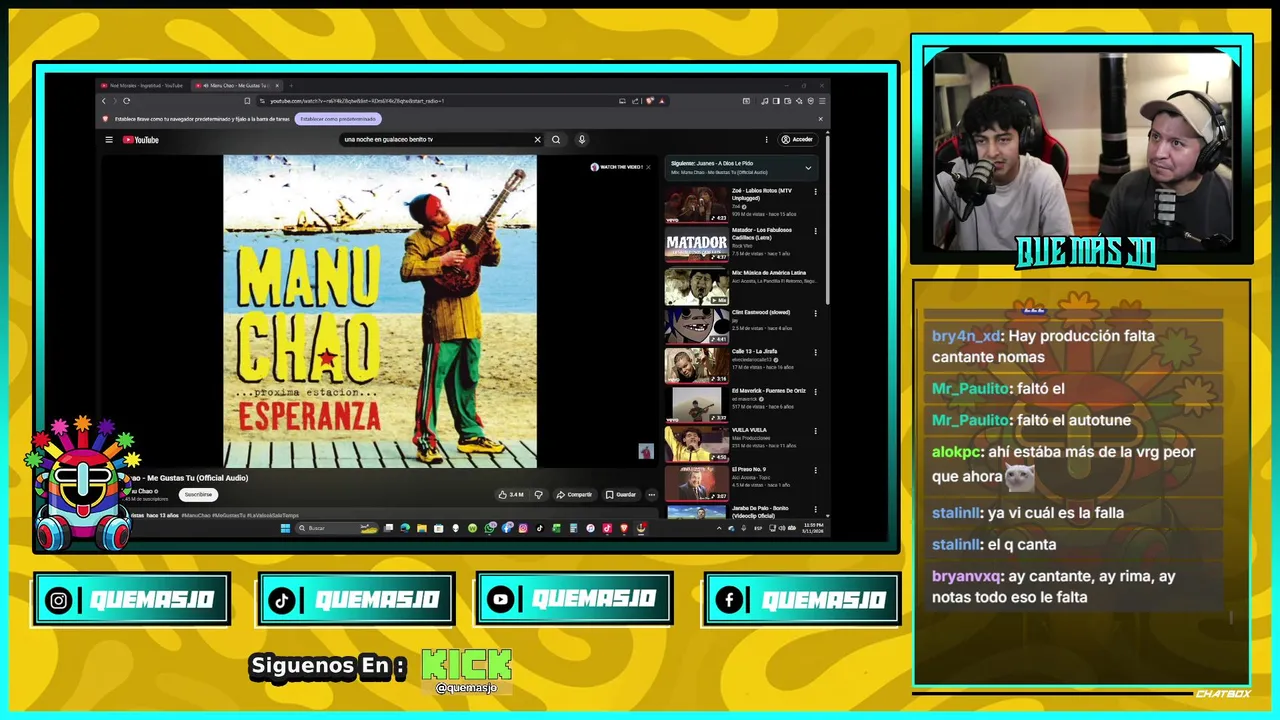The height and width of the screenshot is (720, 1280).
Task: Sign in with the Acceder button
Action: point(798,140)
